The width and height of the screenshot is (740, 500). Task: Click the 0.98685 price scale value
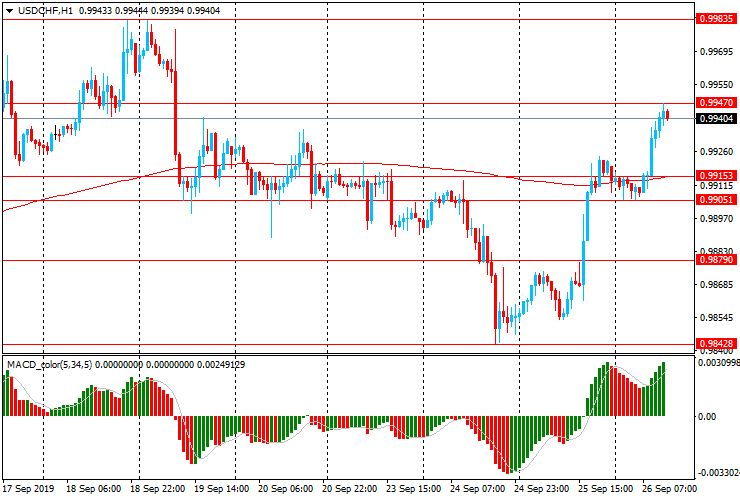[x=716, y=285]
